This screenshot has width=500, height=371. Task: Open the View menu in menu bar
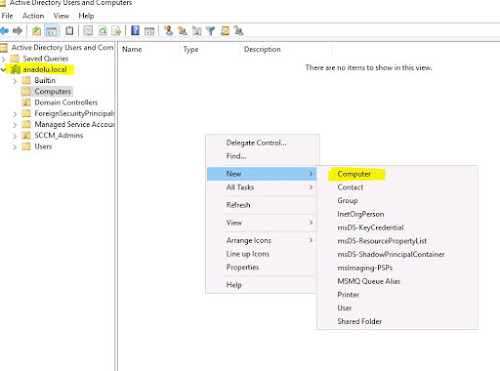(x=61, y=16)
